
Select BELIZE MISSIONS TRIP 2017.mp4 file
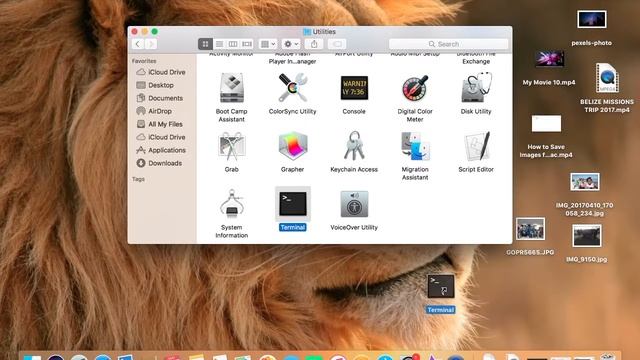607,78
